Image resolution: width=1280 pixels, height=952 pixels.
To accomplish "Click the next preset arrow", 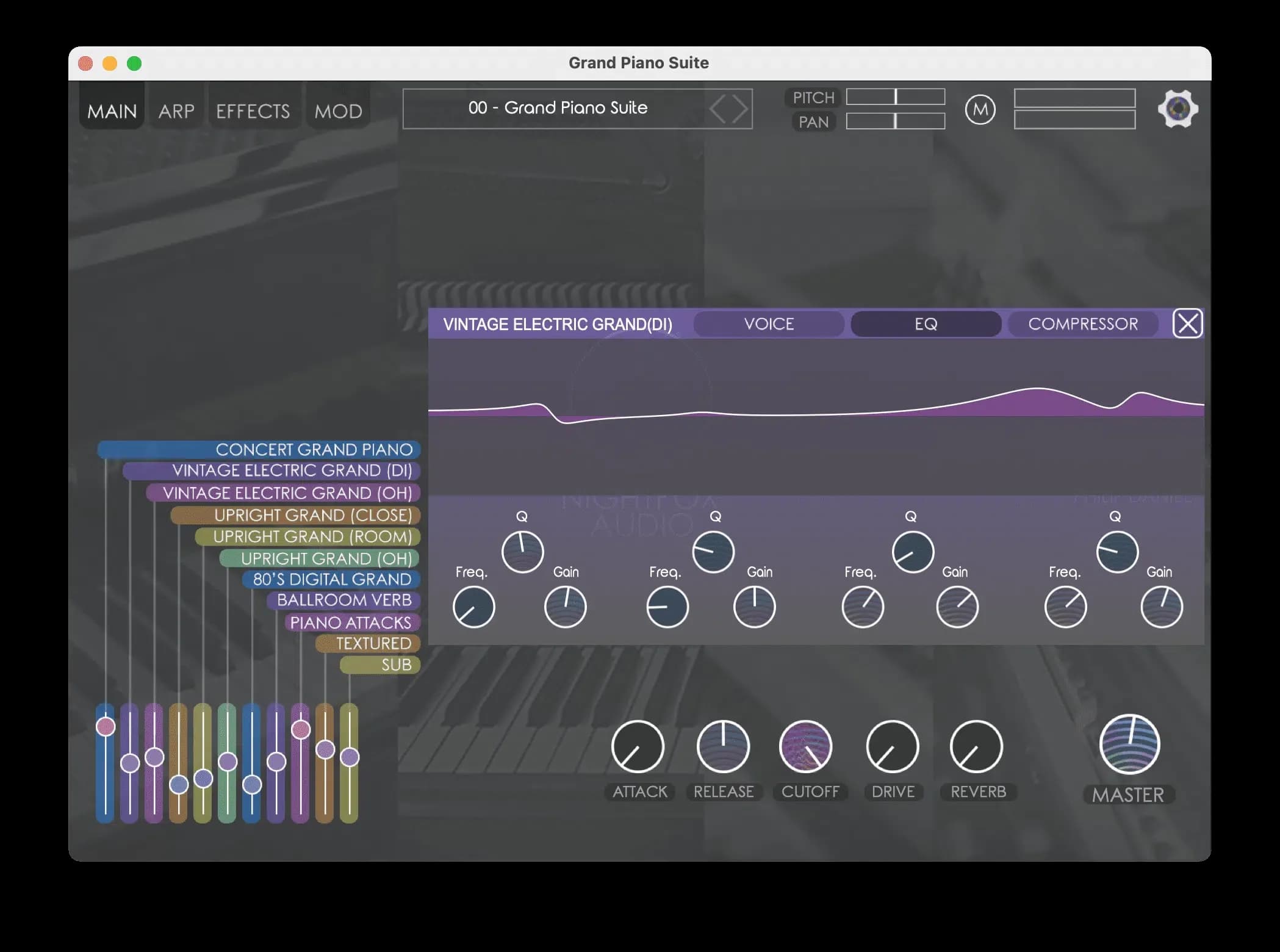I will pyautogui.click(x=738, y=109).
